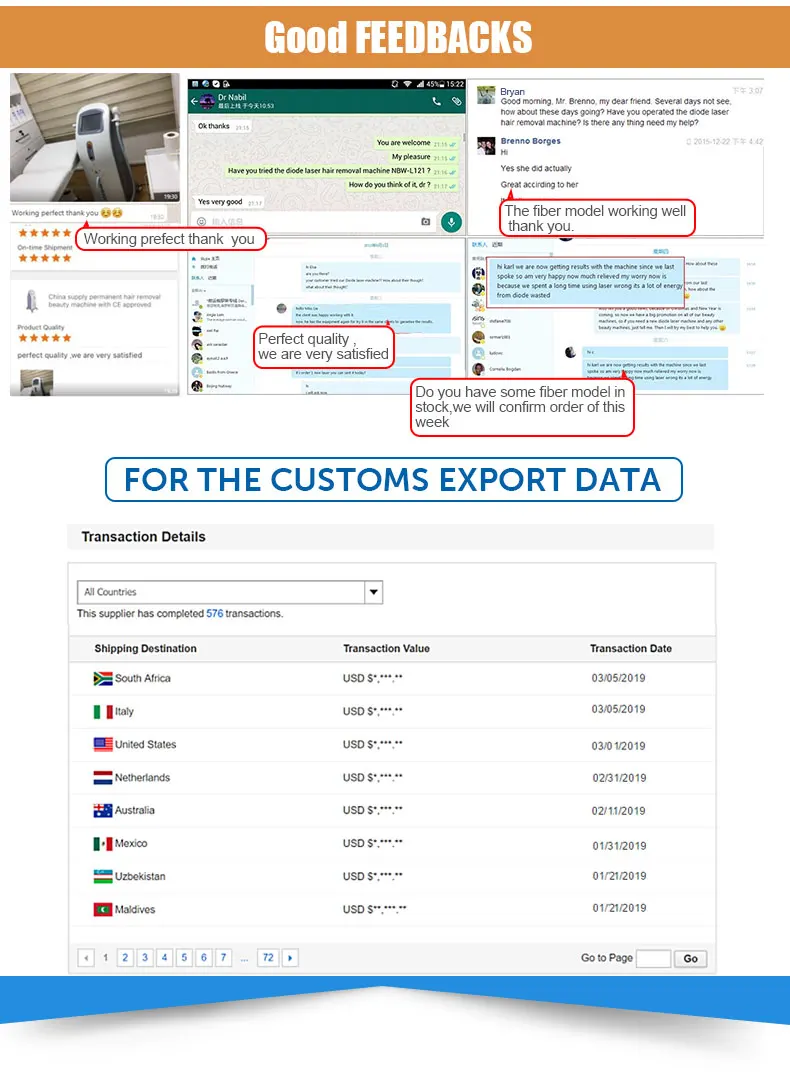Click the South Africa flag icon
Viewport: 790px width, 1073px height.
tap(103, 678)
